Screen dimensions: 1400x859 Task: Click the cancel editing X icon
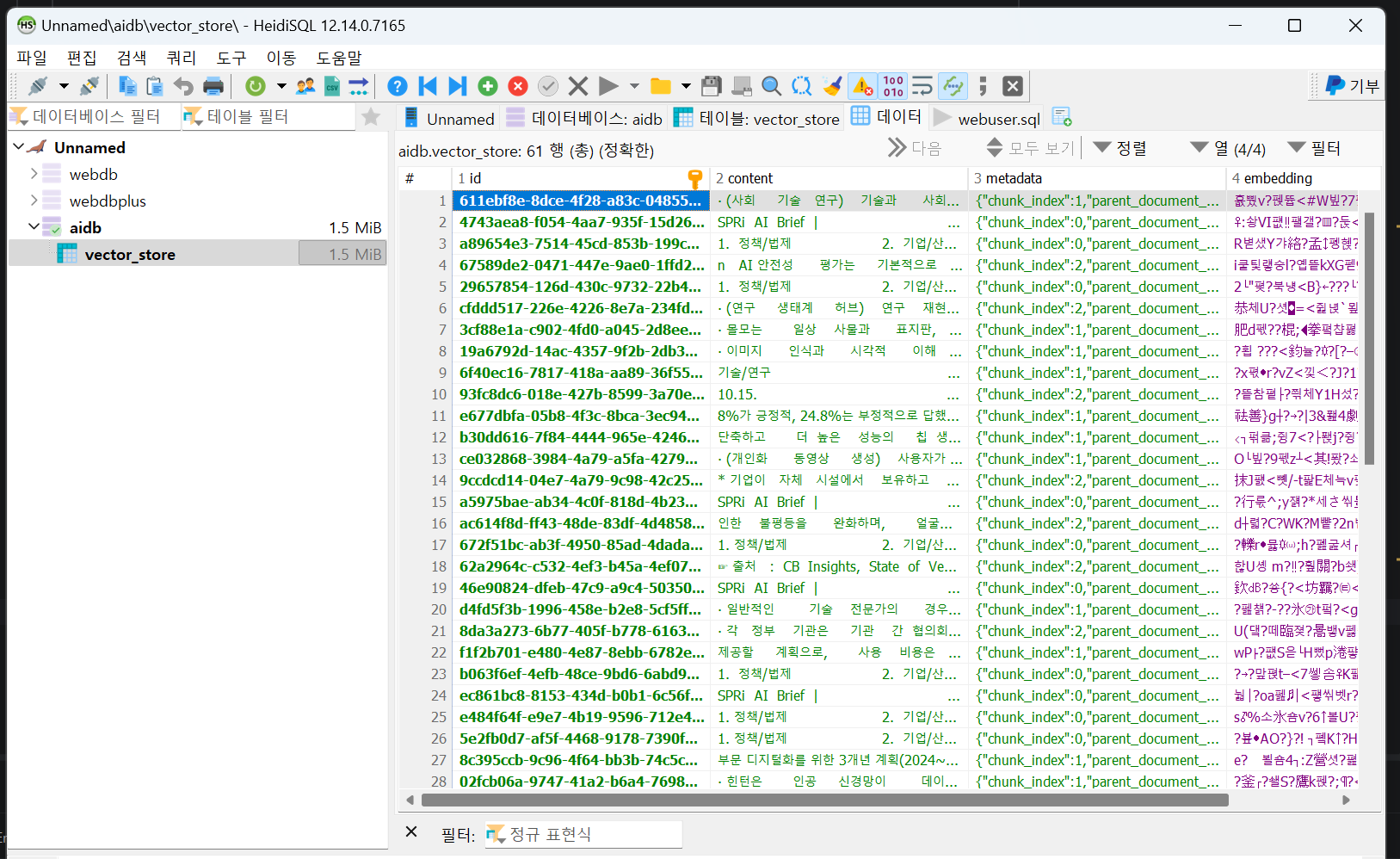tap(578, 86)
